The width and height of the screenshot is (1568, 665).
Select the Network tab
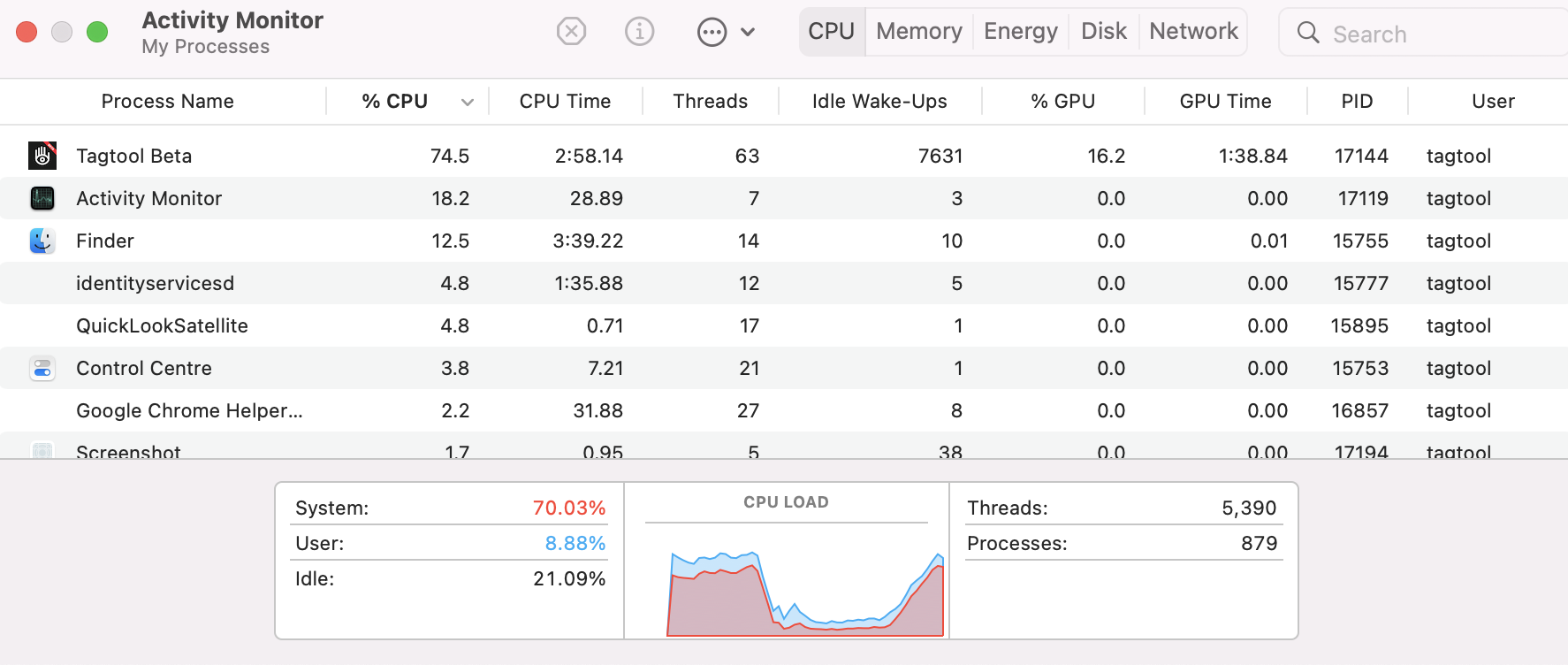pos(1193,32)
